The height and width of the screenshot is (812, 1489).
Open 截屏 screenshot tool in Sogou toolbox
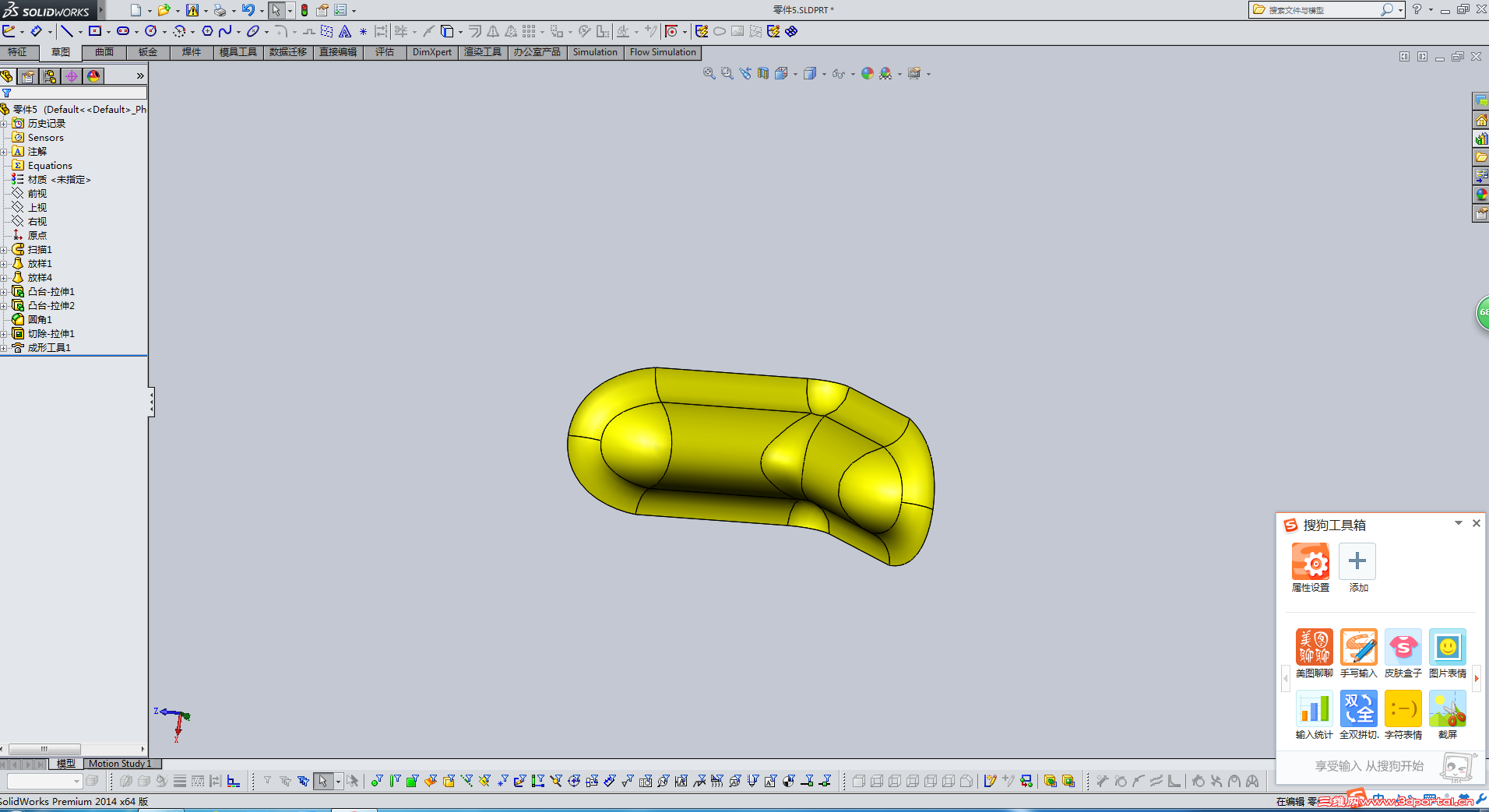tap(1448, 708)
